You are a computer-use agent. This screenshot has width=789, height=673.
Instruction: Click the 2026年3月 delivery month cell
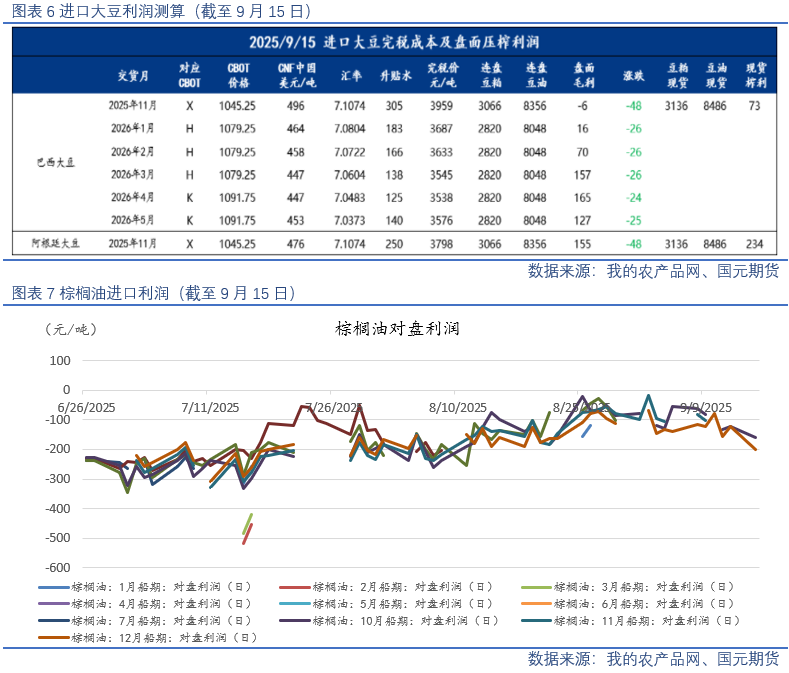pyautogui.click(x=132, y=174)
